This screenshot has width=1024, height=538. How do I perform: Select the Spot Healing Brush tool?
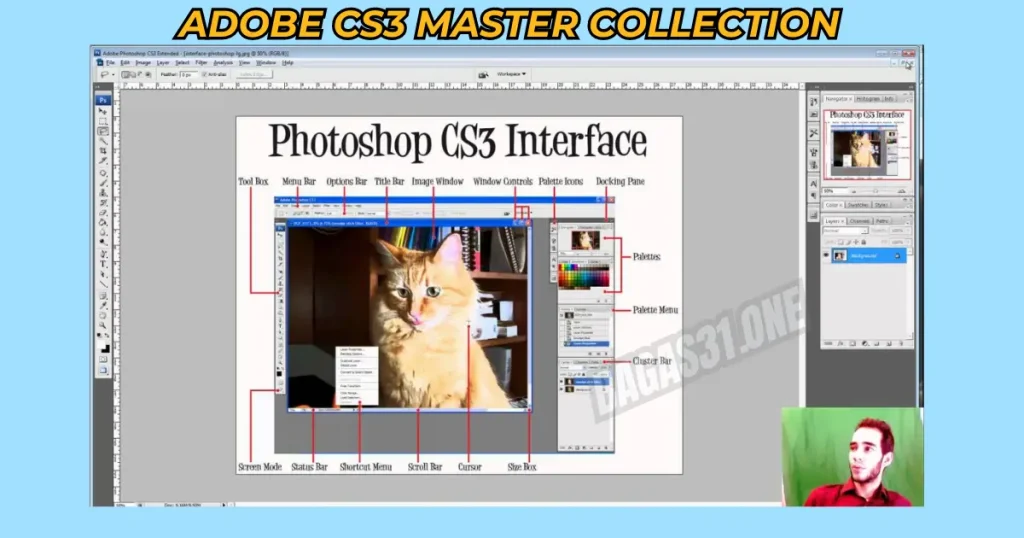103,173
